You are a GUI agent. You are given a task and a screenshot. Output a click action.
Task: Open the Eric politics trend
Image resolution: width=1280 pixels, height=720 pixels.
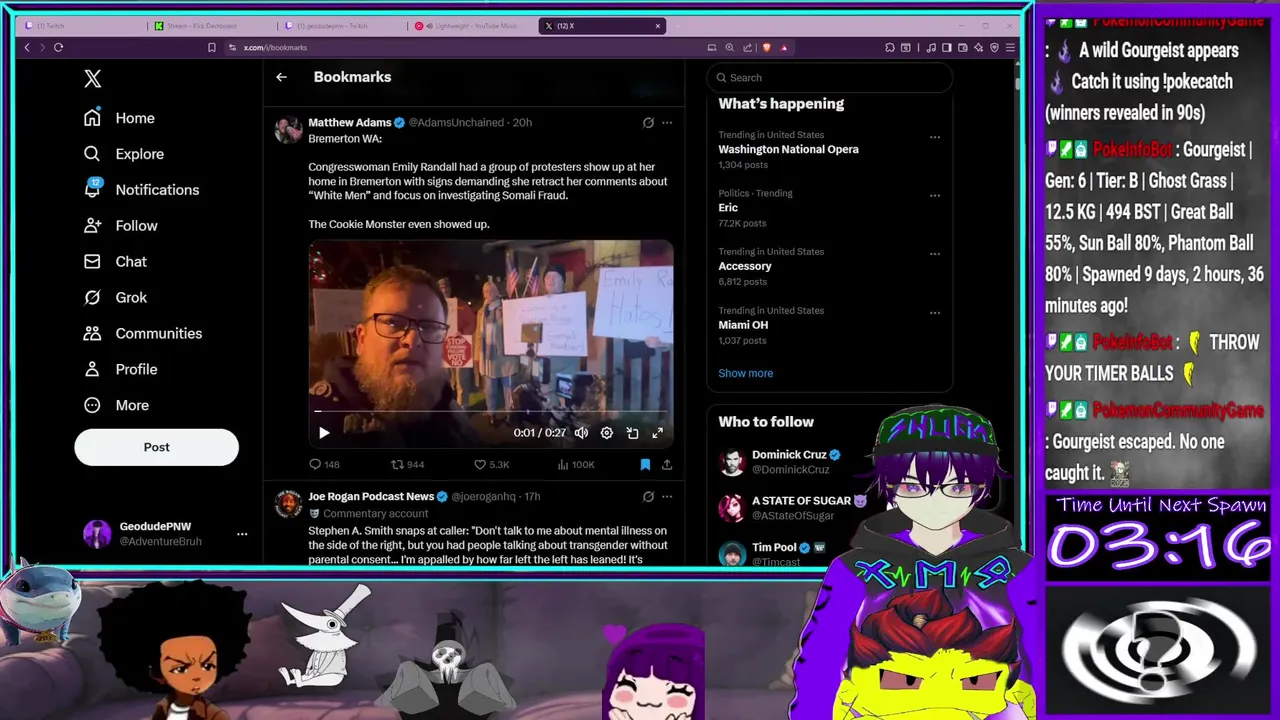pyautogui.click(x=728, y=208)
